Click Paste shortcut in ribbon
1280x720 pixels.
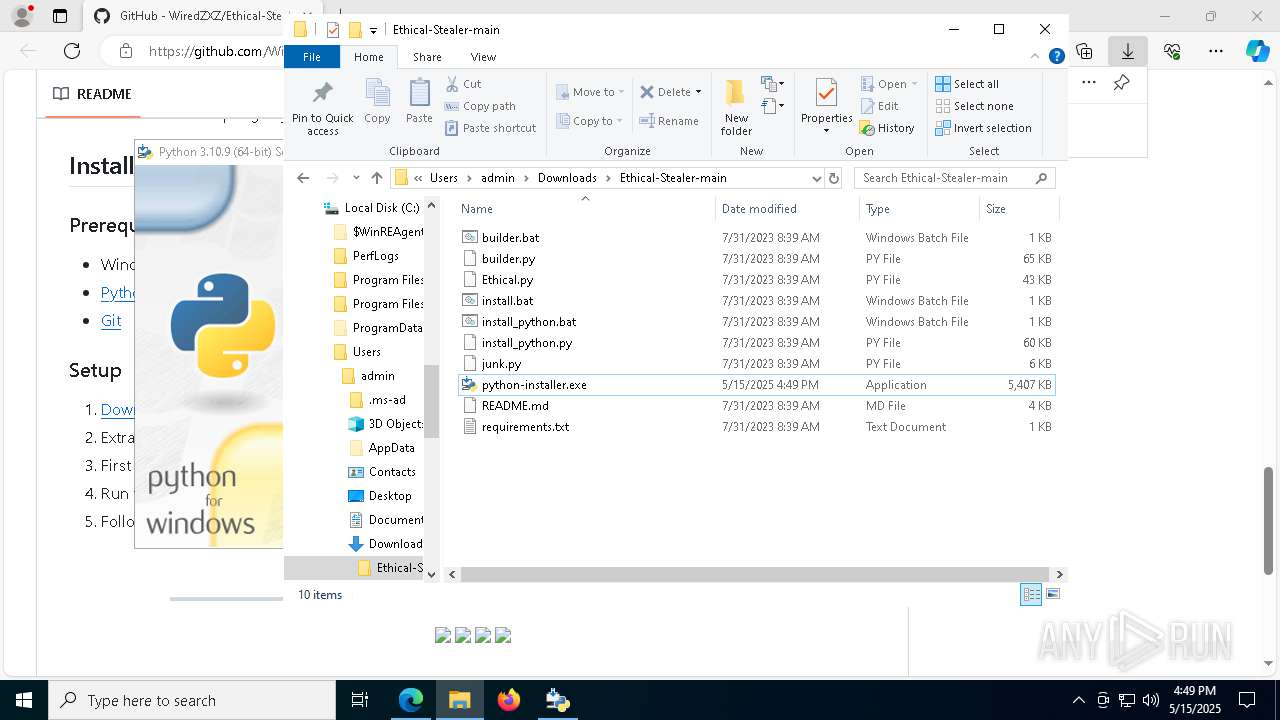[490, 128]
